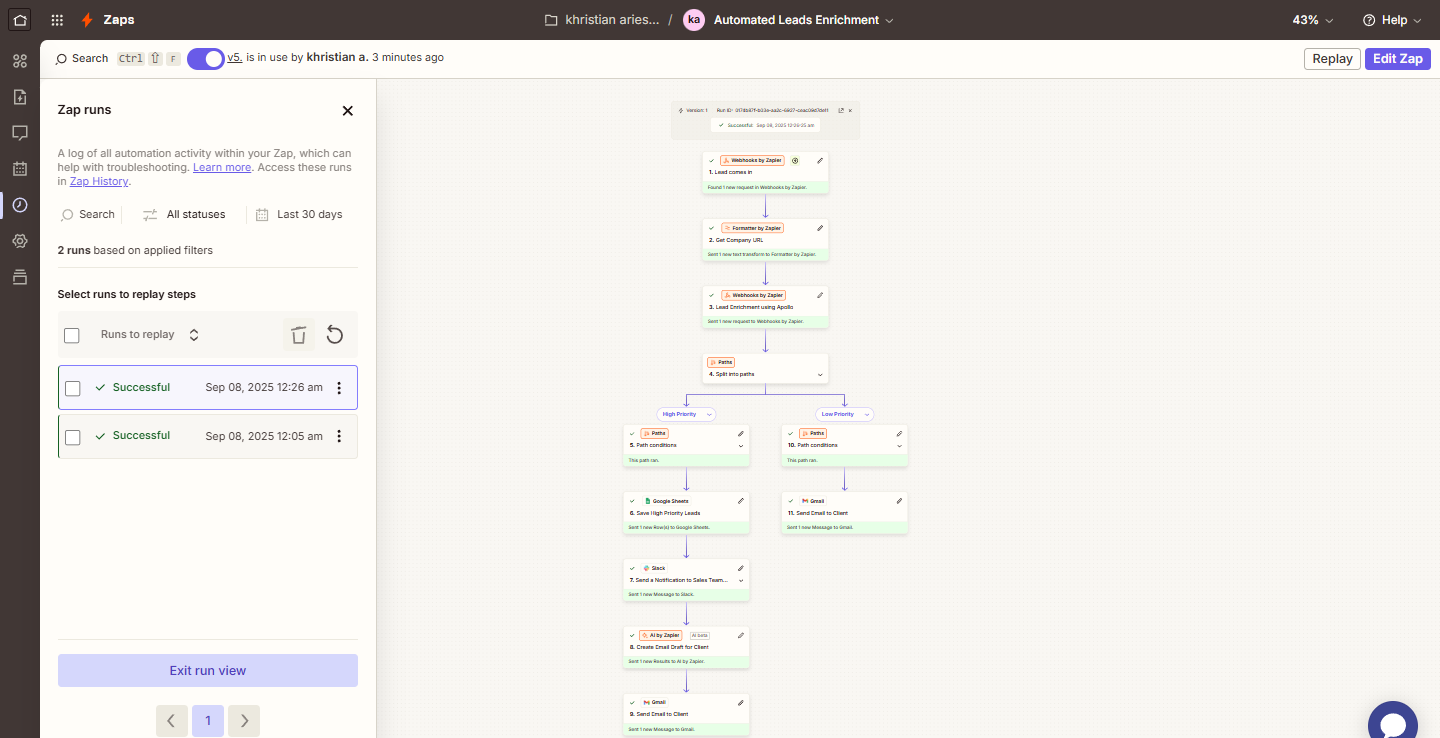
Task: Open the Zap History link
Action: pos(99,182)
